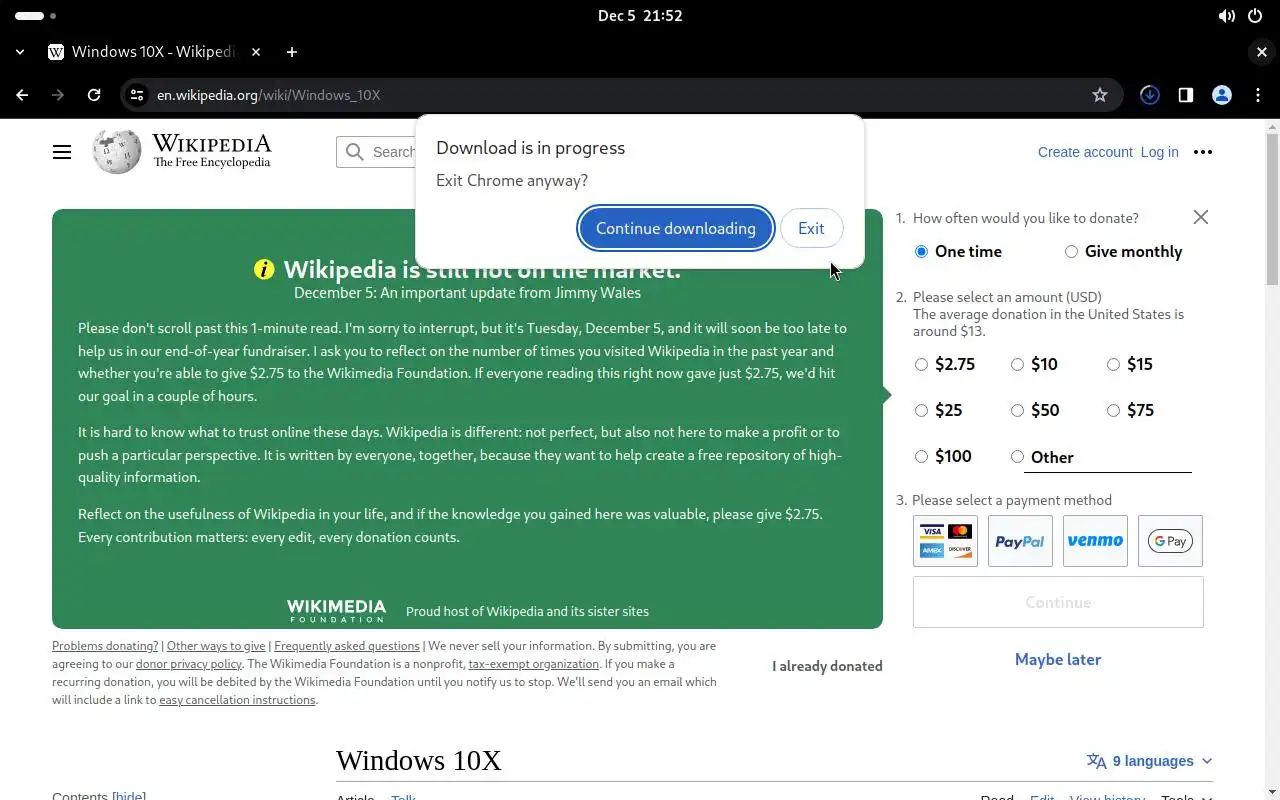Open the clock showing Dec 5 21:52
1280x800 pixels.
pyautogui.click(x=640, y=16)
